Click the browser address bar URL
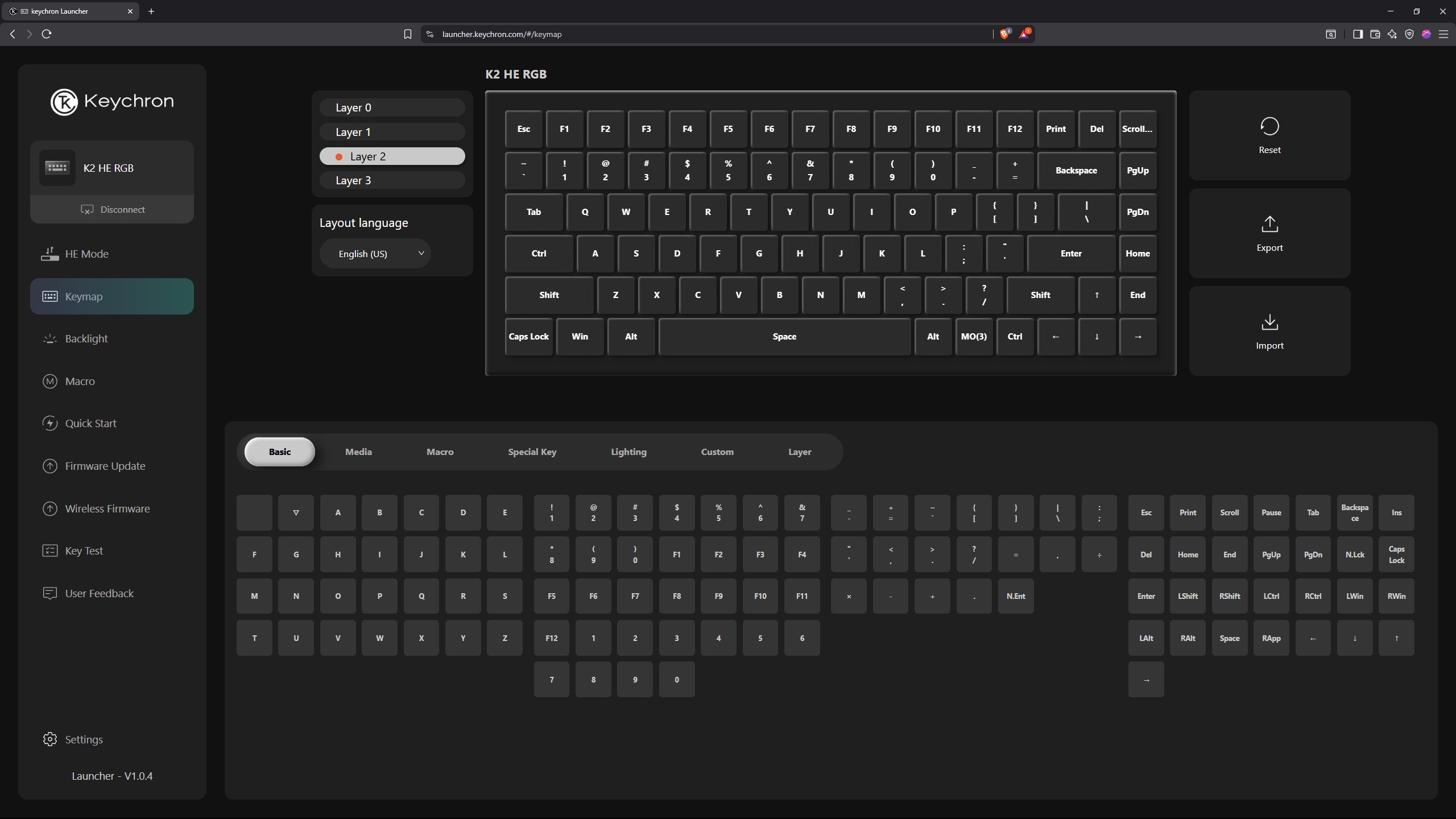This screenshot has width=1456, height=819. pos(502,34)
